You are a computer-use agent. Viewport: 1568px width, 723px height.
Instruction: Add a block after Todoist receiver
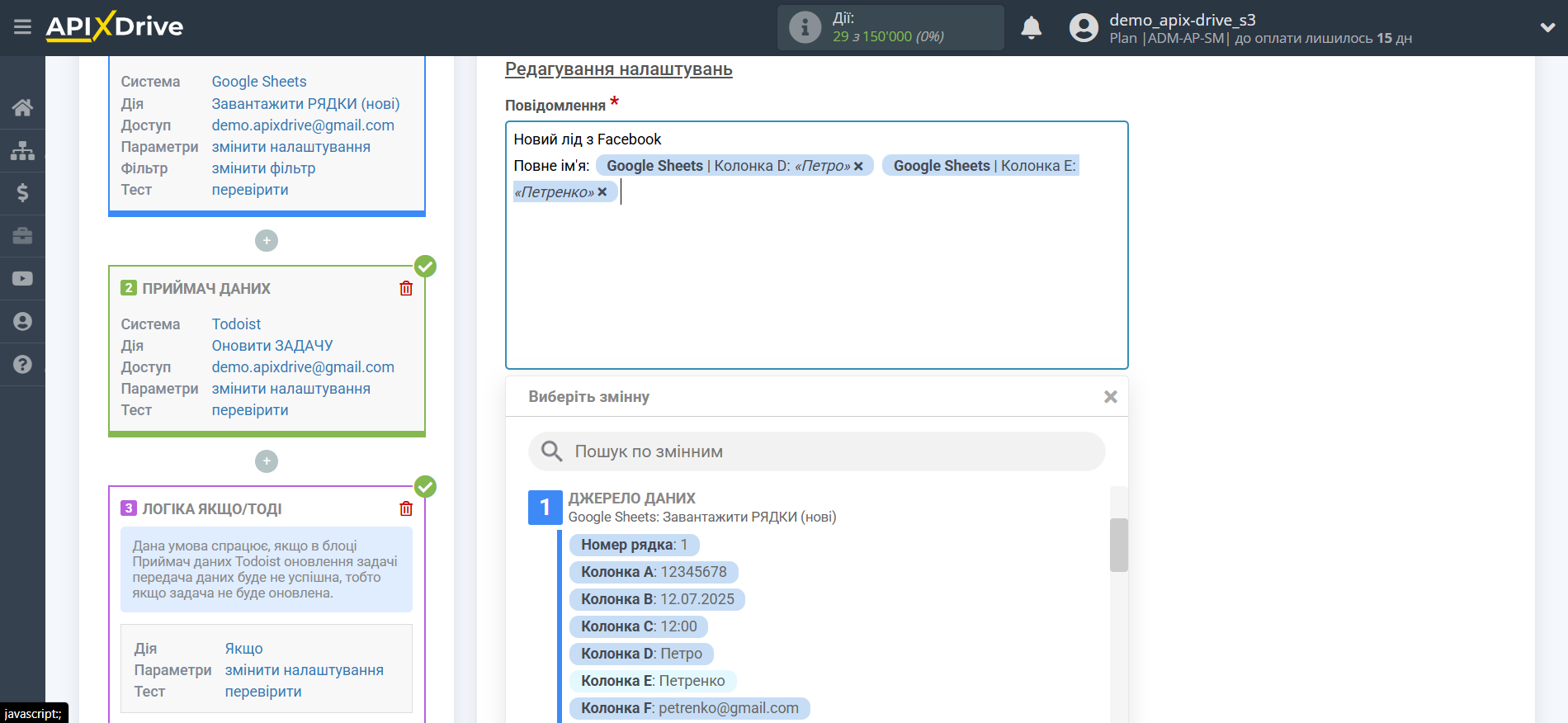[267, 461]
